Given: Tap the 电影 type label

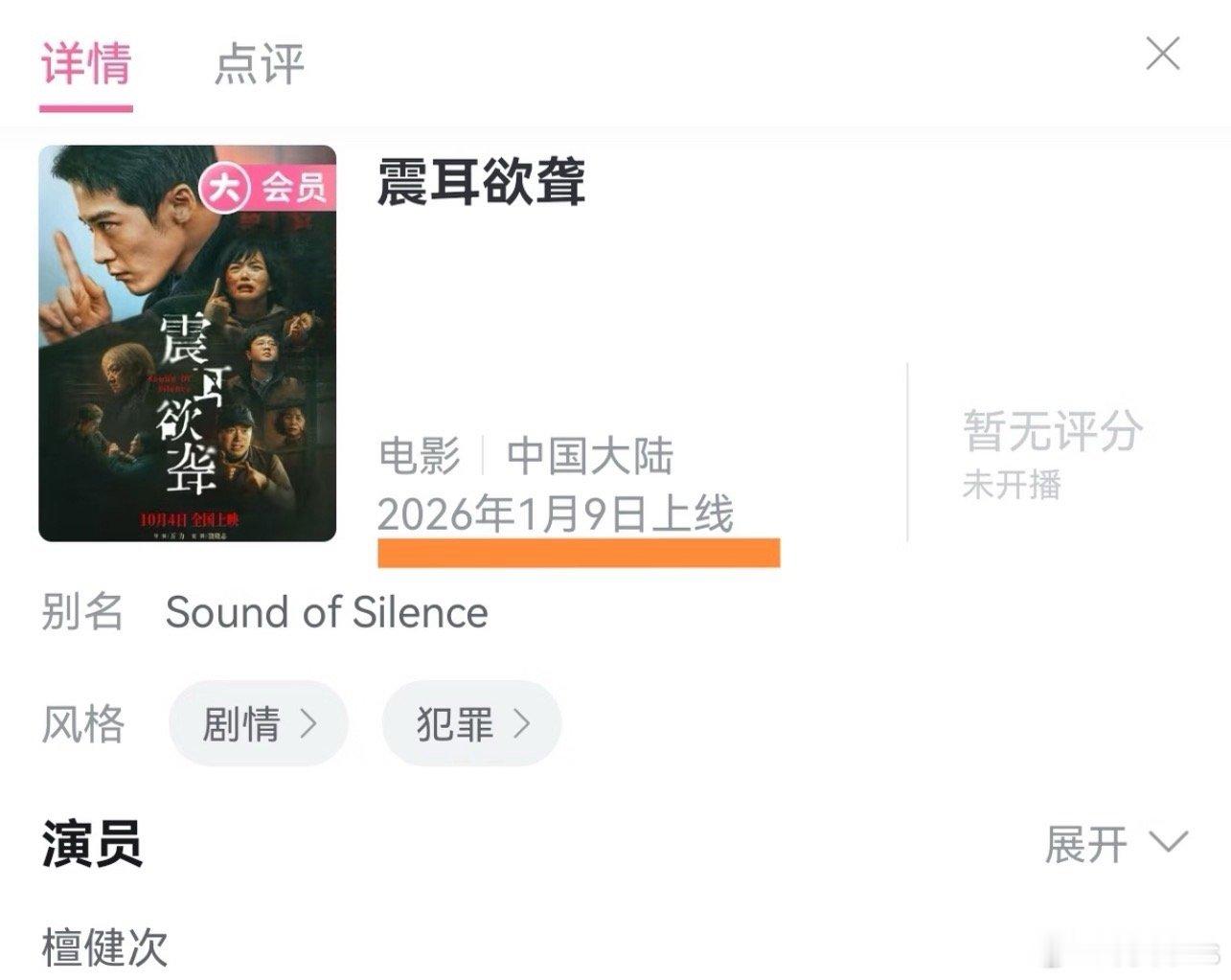Looking at the screenshot, I should (420, 456).
